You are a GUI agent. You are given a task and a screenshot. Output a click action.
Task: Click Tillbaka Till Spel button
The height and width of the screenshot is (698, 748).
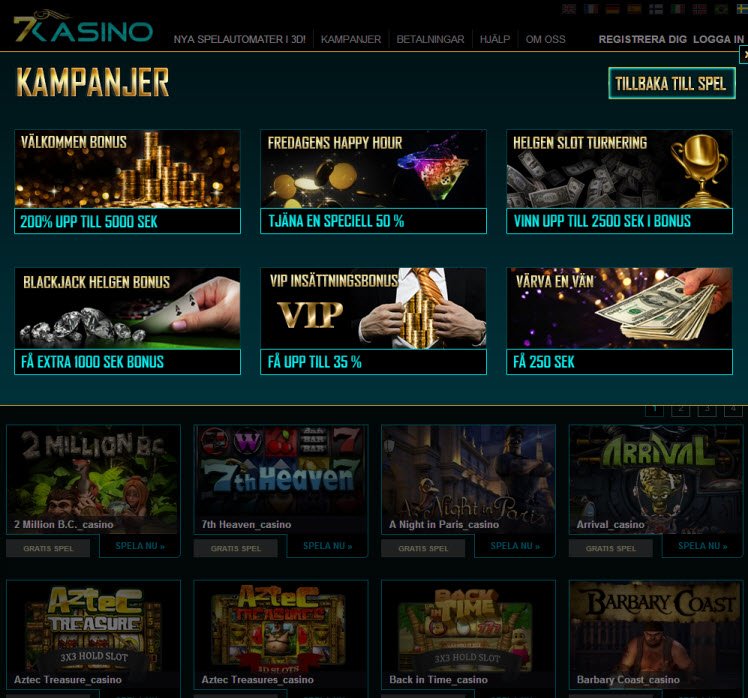coord(672,83)
